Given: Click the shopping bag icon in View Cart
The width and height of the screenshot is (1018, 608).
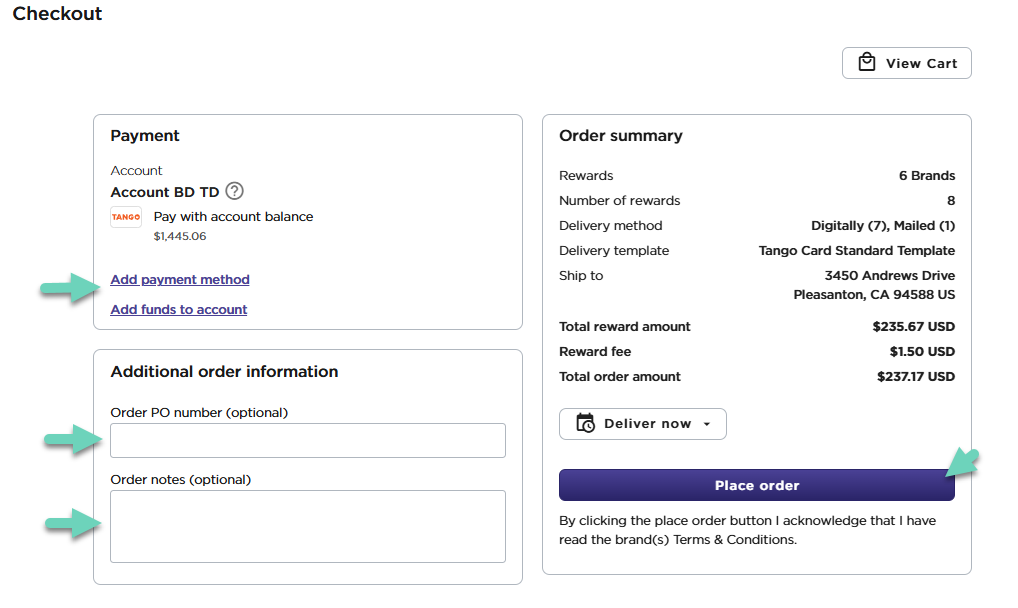Looking at the screenshot, I should point(867,63).
